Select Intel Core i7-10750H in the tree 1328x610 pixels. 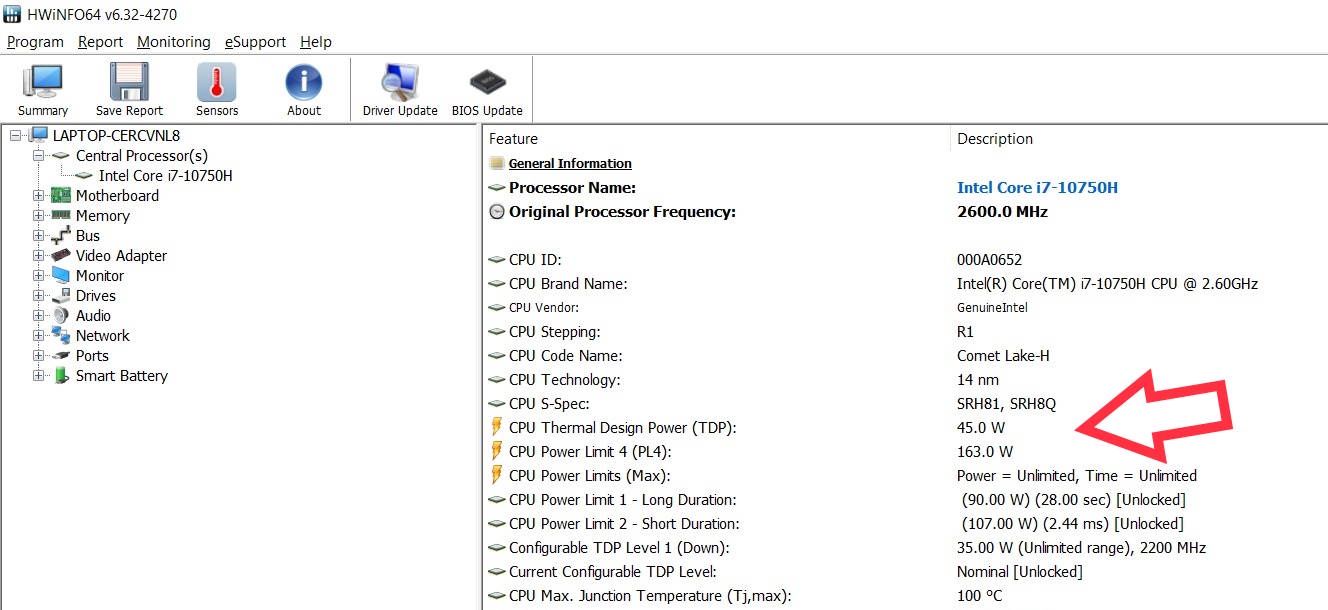166,175
